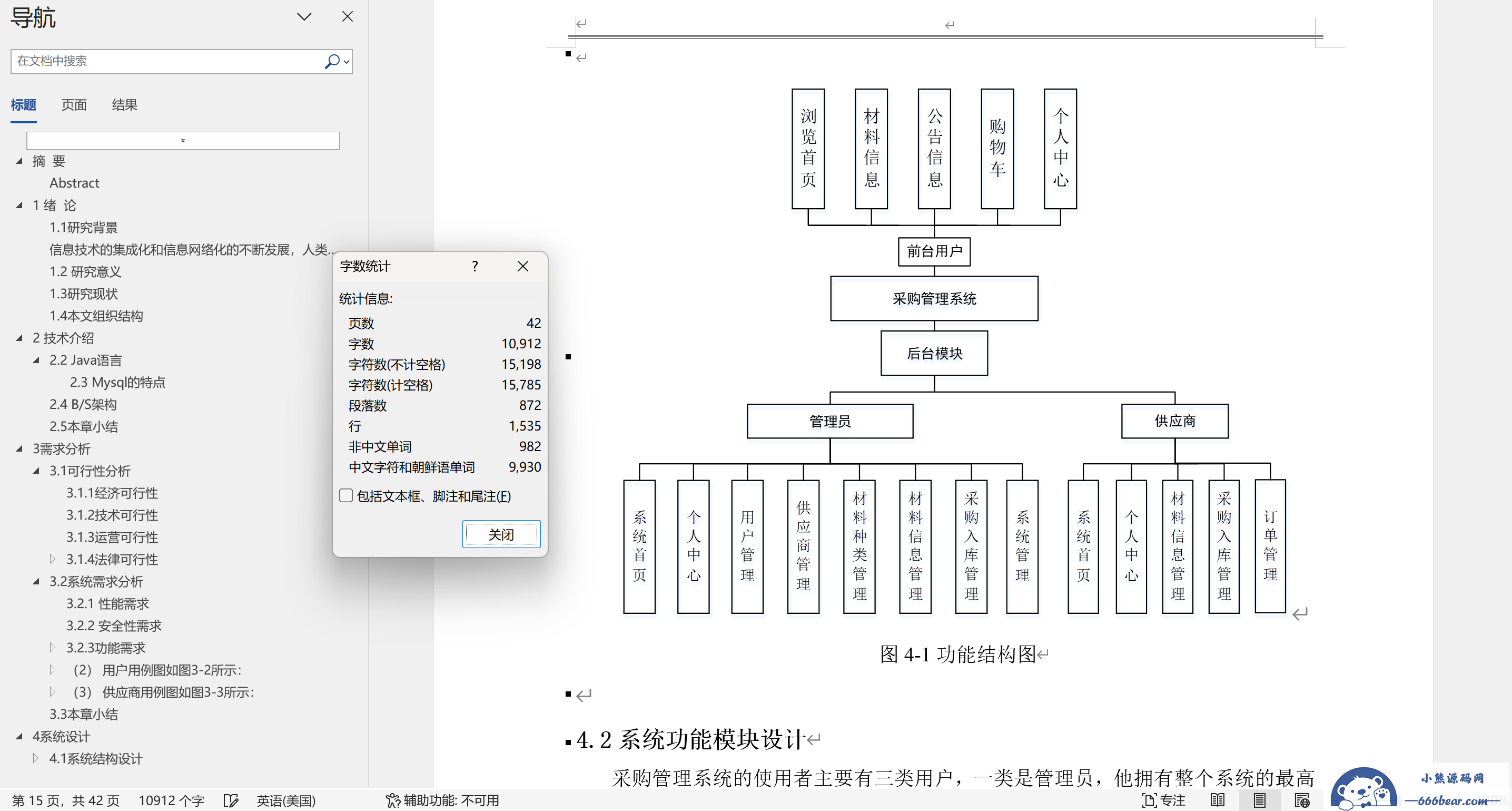Open the accessibility checker status icon
This screenshot has height=811, width=1512.
pos(392,800)
